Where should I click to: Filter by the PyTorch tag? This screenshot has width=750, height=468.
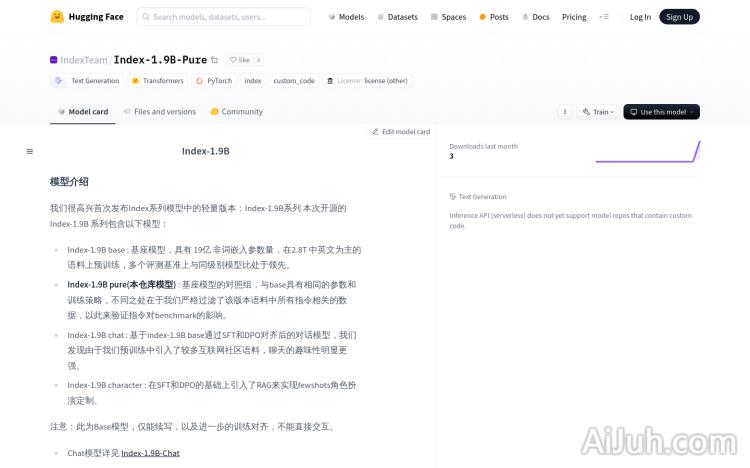pos(214,81)
